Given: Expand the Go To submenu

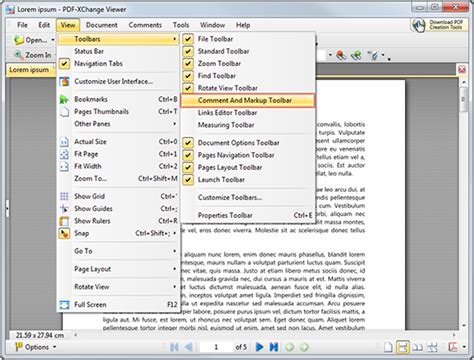Looking at the screenshot, I should [x=118, y=251].
